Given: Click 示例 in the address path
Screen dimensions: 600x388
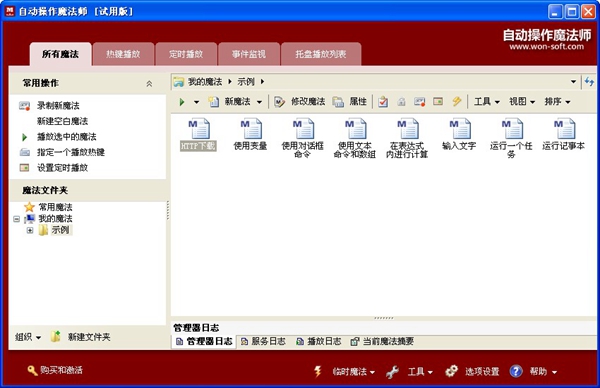Looking at the screenshot, I should [x=246, y=82].
